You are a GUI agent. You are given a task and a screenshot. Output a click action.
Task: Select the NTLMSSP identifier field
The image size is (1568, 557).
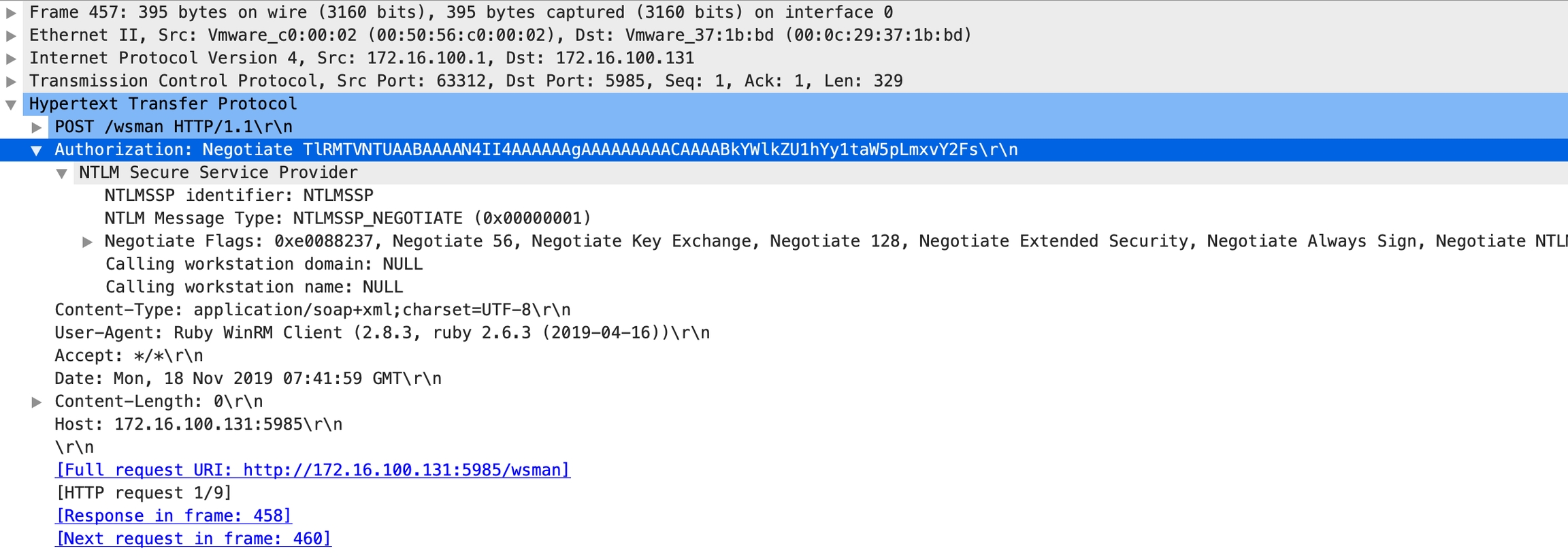[x=239, y=195]
